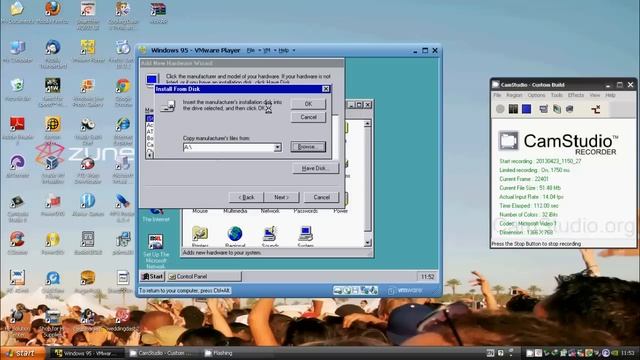Select the Regional Settings globe icon
Image resolution: width=640 pixels, height=360 pixels.
click(235, 234)
